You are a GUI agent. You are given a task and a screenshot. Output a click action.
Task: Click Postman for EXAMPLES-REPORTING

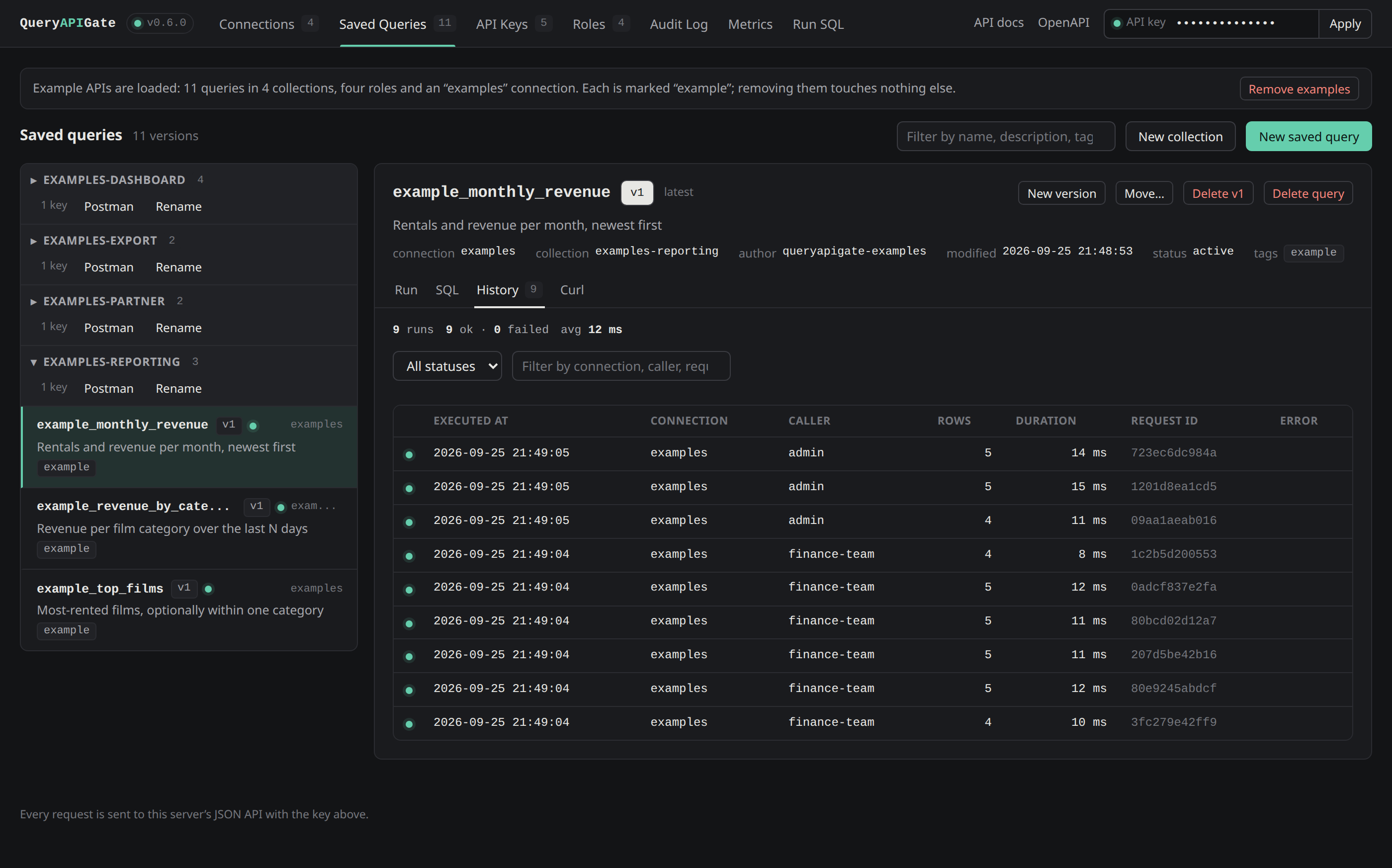(108, 389)
